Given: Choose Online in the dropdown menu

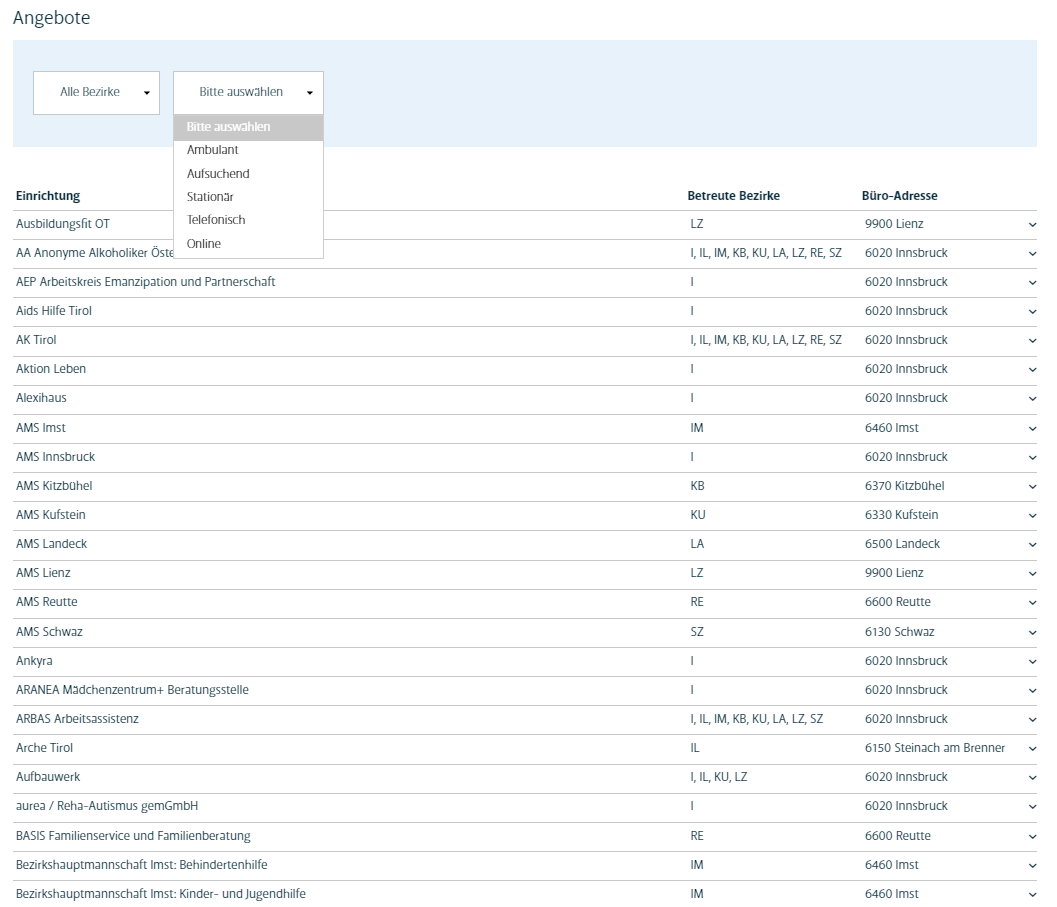Looking at the screenshot, I should (204, 244).
